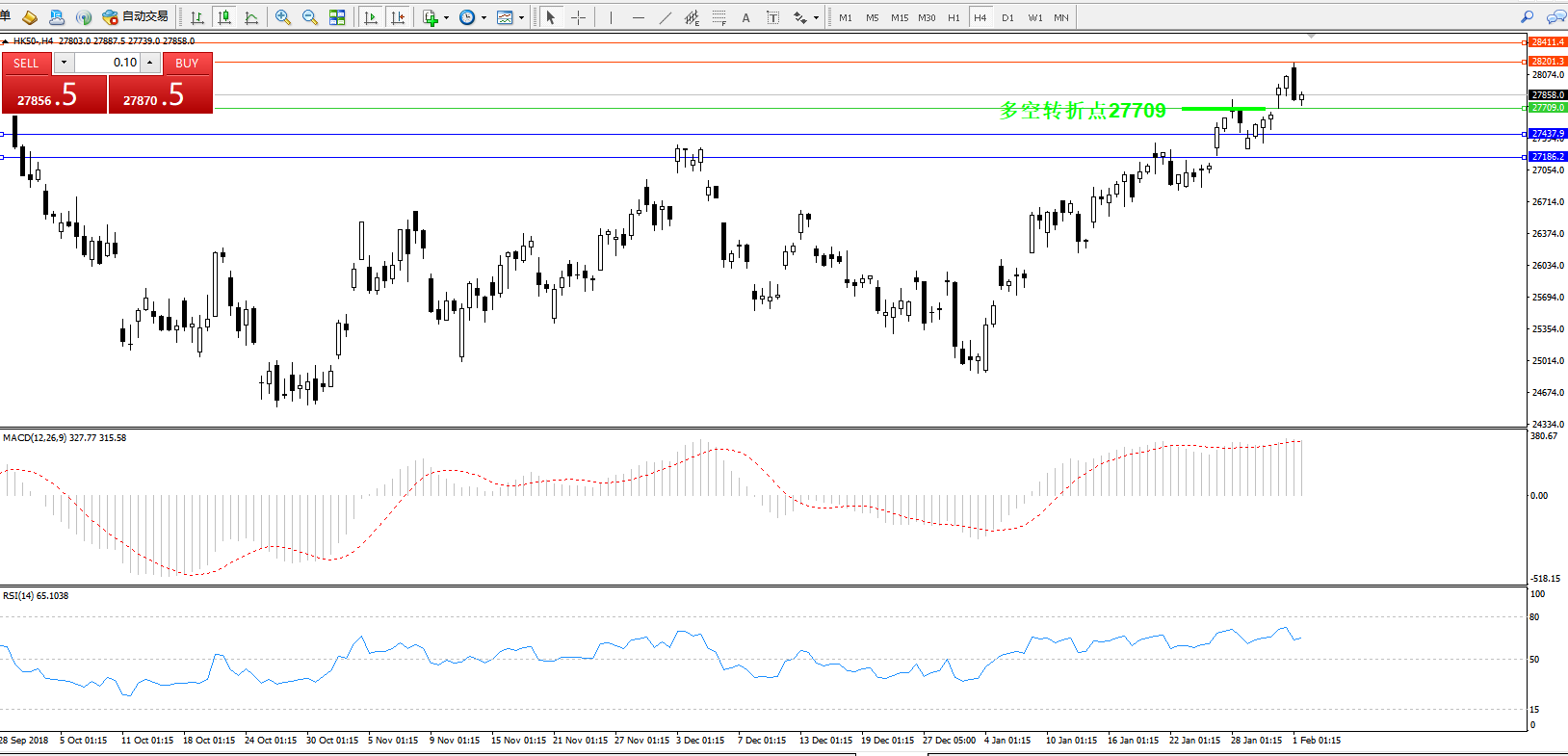Toggle the 自动交易 auto trading button
This screenshot has width=1568, height=756.
pos(136,17)
